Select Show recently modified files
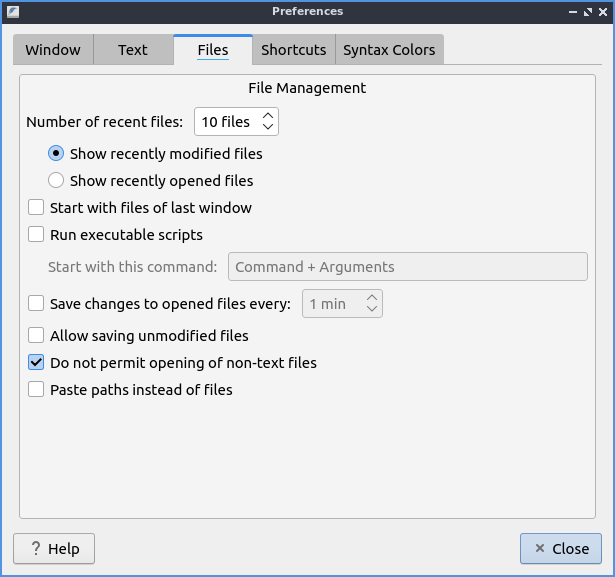 tap(57, 154)
